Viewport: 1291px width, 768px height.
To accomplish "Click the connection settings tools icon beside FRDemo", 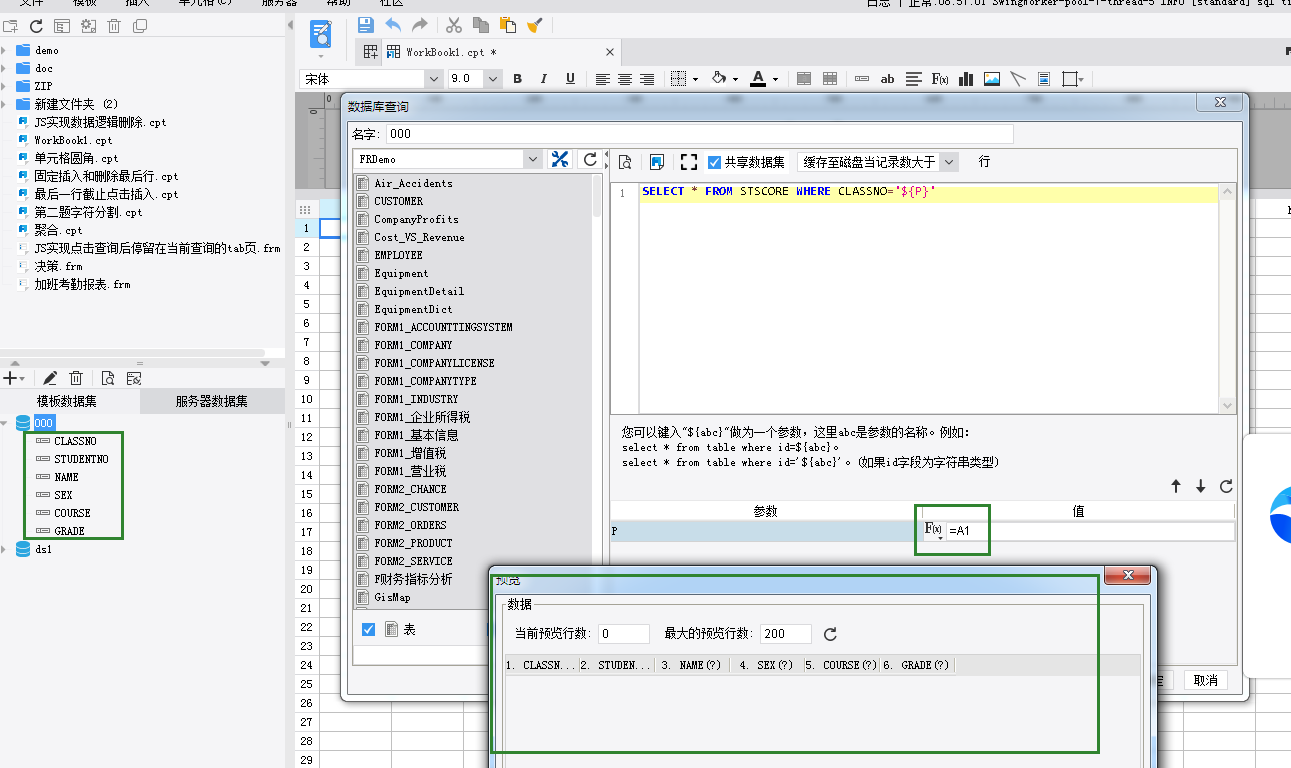I will (x=560, y=159).
